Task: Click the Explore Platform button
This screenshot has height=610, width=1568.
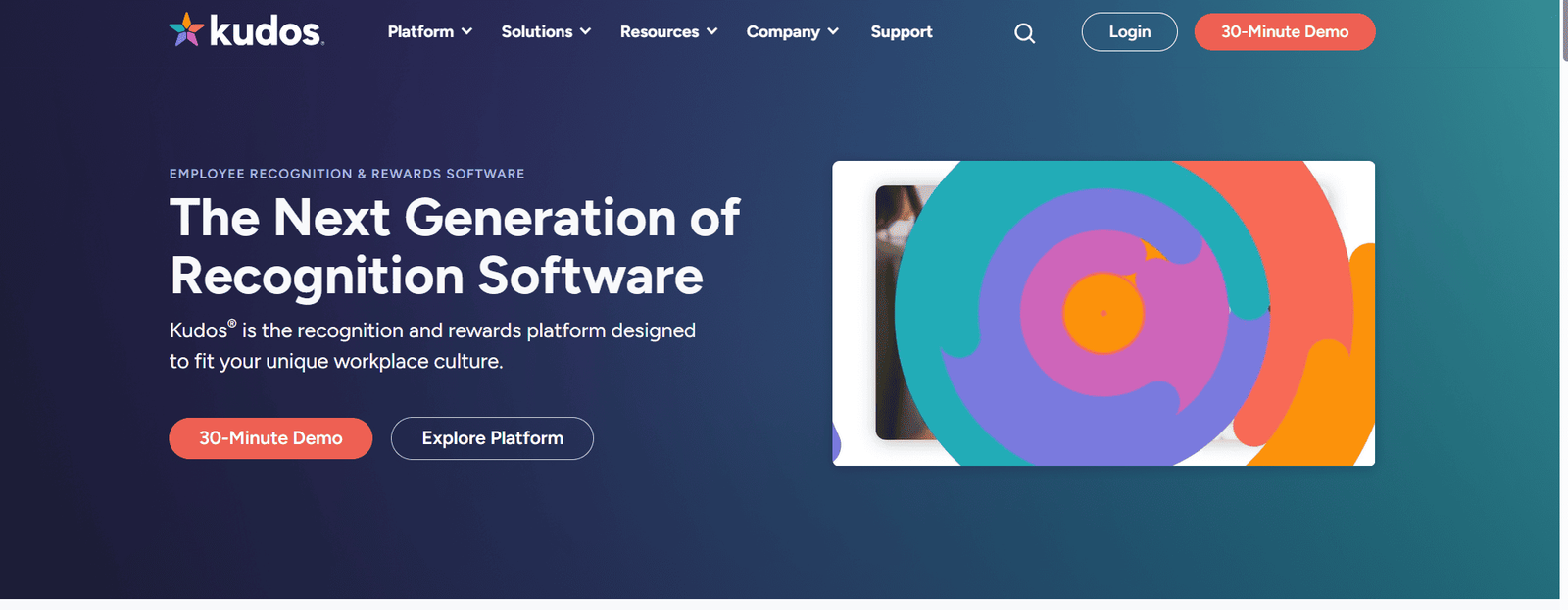Action: click(492, 438)
